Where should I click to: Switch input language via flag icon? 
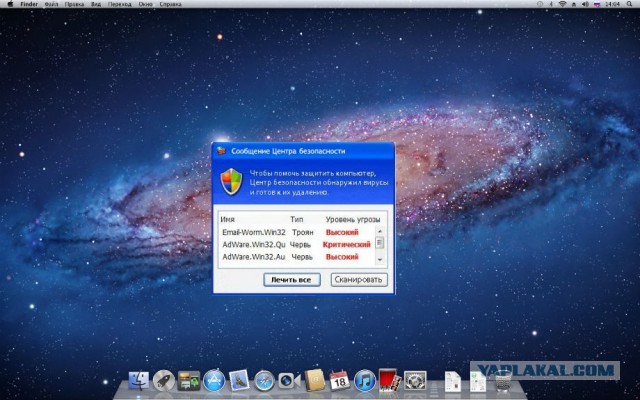click(597, 4)
